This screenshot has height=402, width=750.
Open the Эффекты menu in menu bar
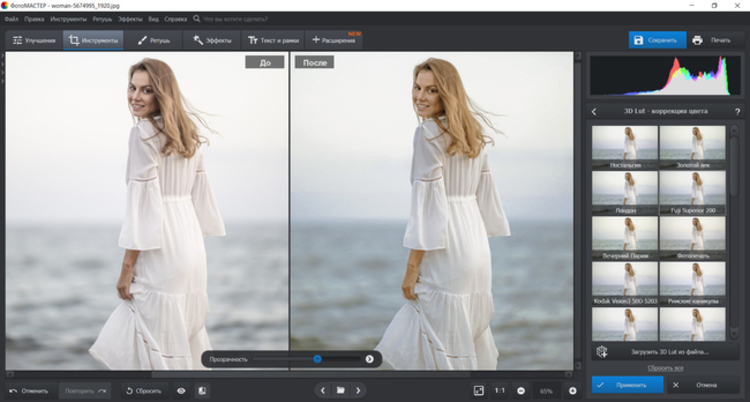pyautogui.click(x=130, y=19)
